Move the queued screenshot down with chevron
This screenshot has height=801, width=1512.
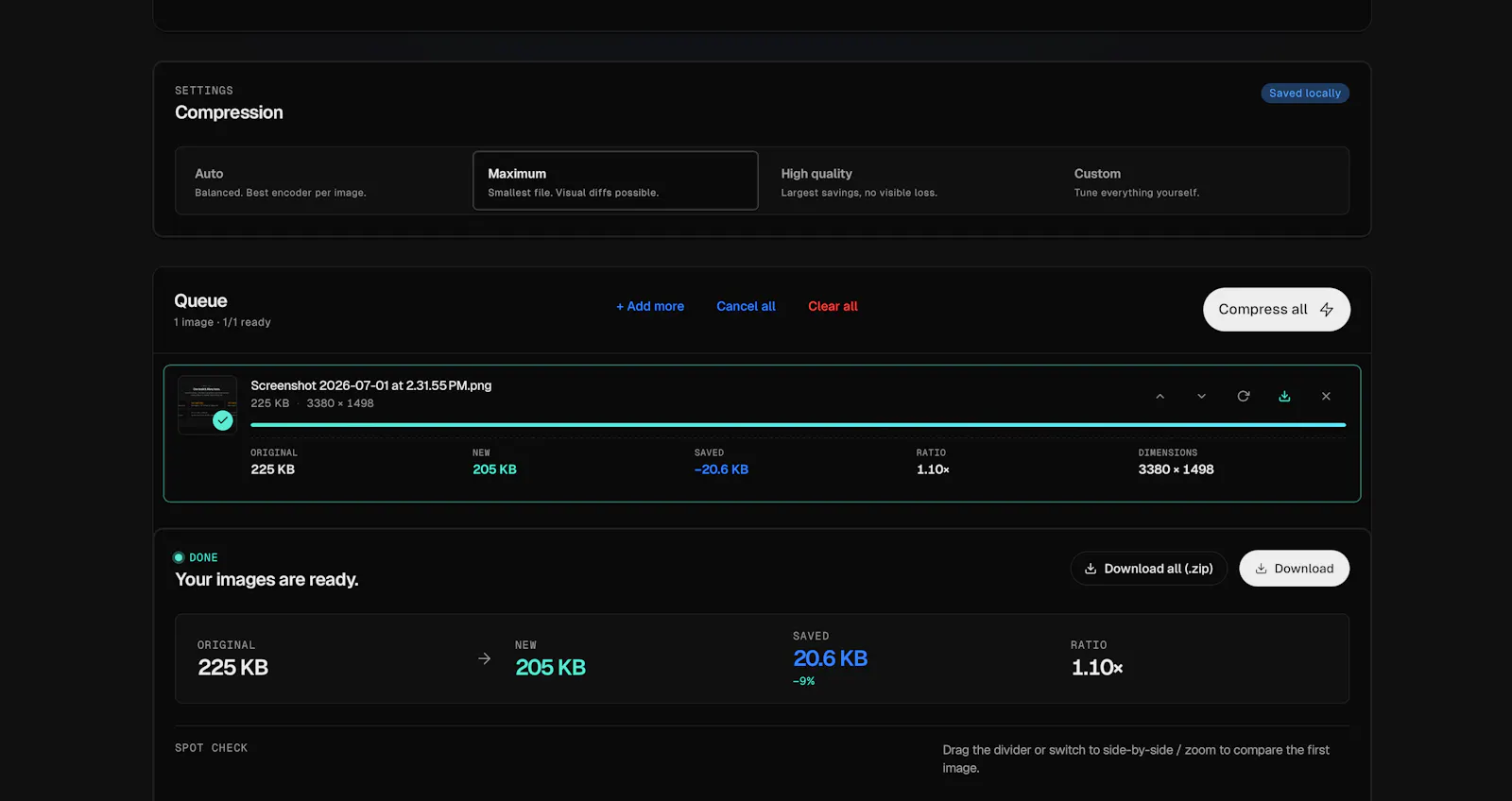(1201, 396)
